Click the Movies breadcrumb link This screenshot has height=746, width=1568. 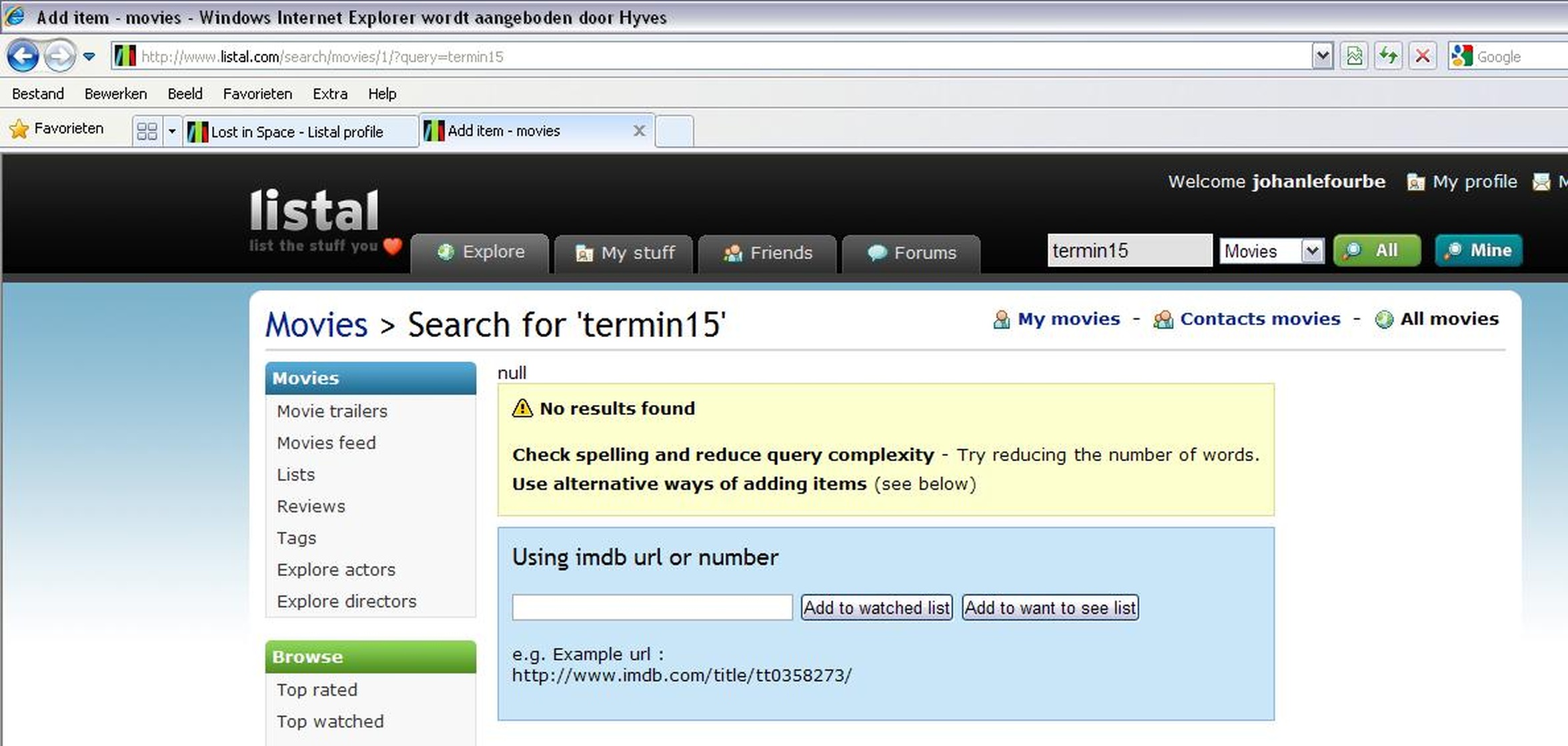pyautogui.click(x=316, y=325)
